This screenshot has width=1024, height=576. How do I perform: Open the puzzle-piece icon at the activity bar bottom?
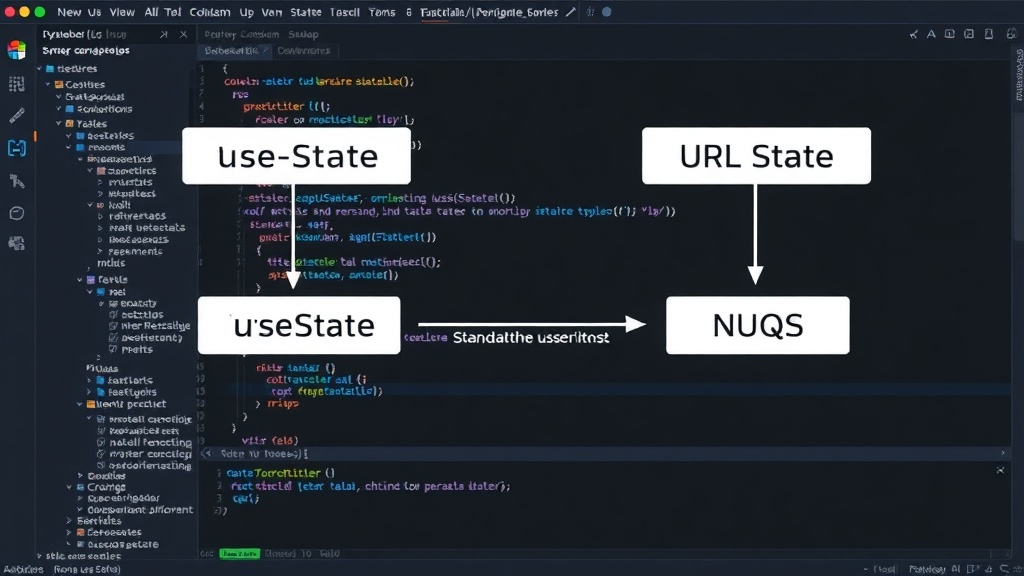pos(17,244)
